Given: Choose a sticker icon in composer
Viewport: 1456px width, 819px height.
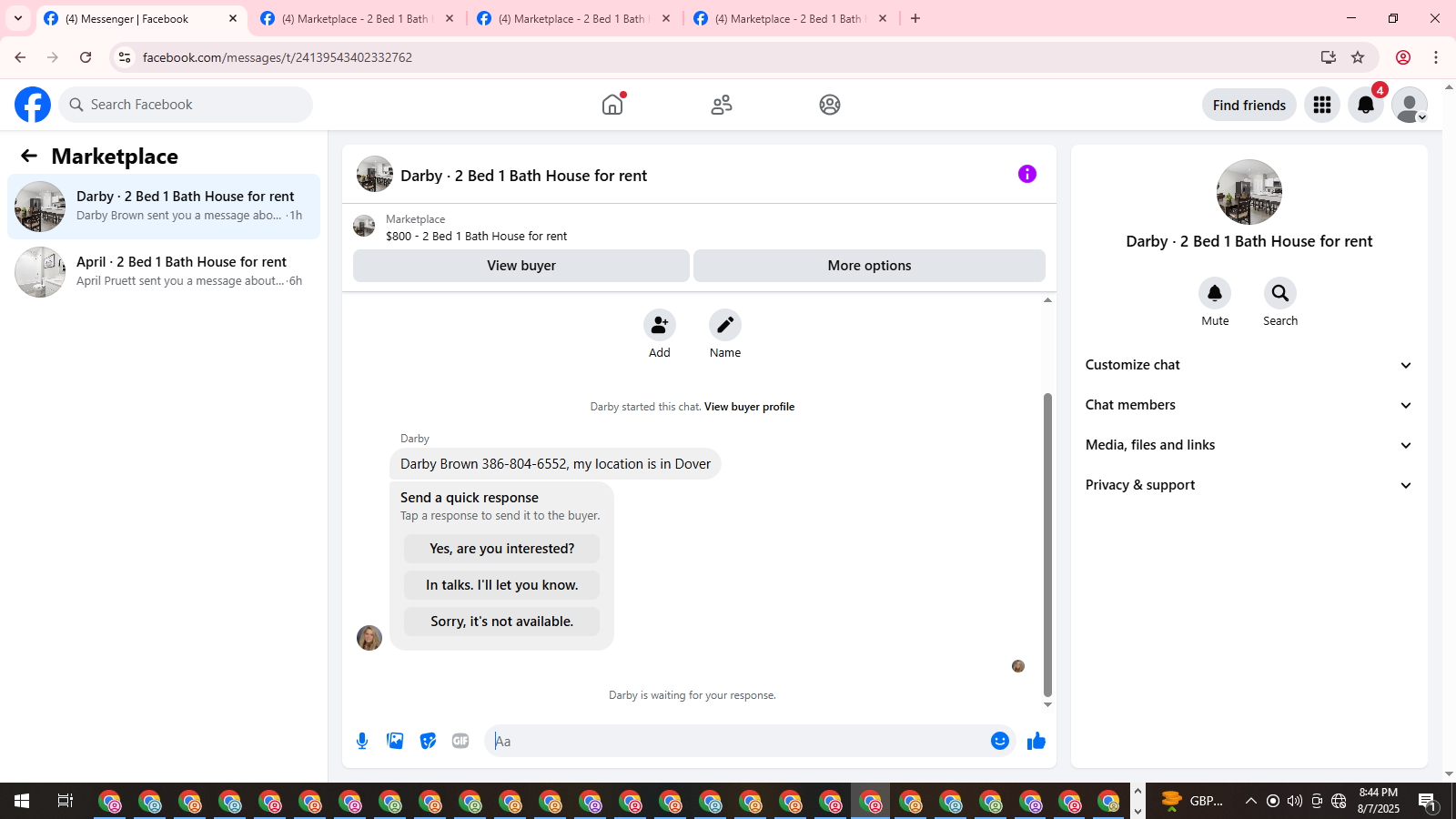Looking at the screenshot, I should click(428, 741).
